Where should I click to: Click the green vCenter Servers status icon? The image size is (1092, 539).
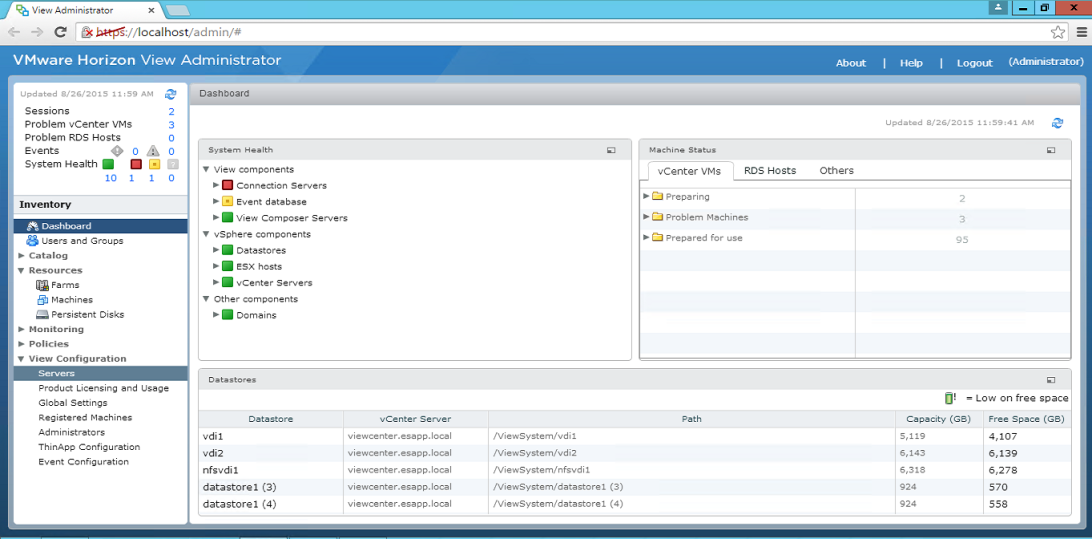click(x=227, y=283)
